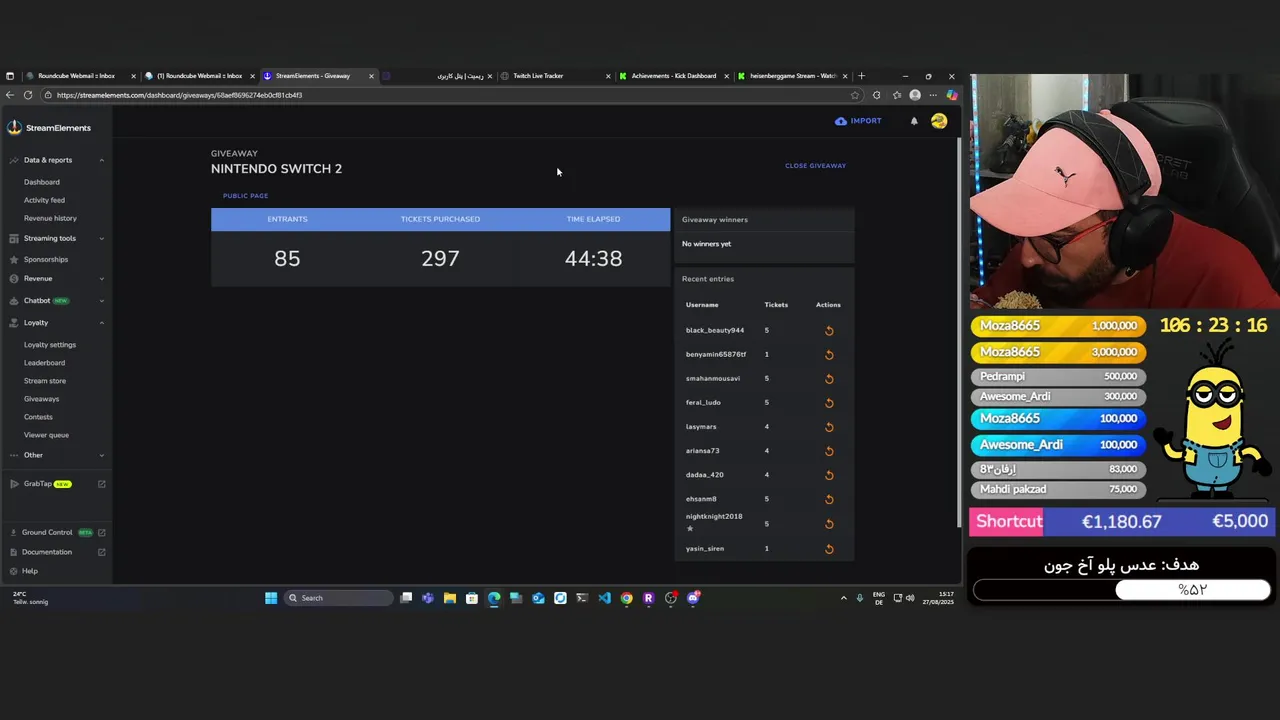Click the action icon for ehsanm8
1280x720 pixels.
[829, 499]
